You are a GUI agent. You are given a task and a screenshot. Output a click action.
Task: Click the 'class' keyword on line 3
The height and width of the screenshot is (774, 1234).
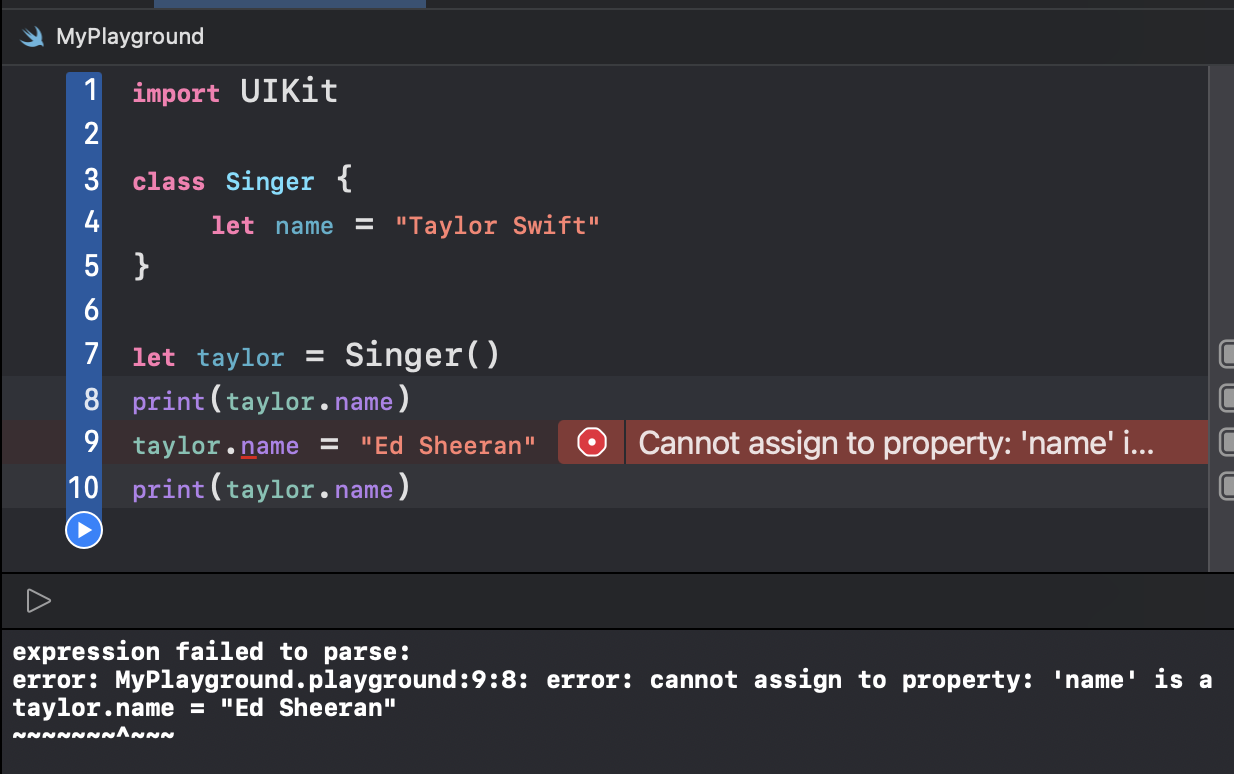[168, 182]
